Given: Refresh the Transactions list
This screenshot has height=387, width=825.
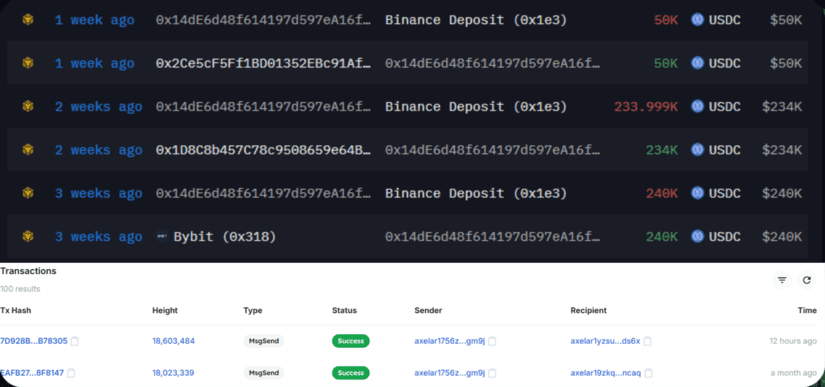Looking at the screenshot, I should pos(807,280).
